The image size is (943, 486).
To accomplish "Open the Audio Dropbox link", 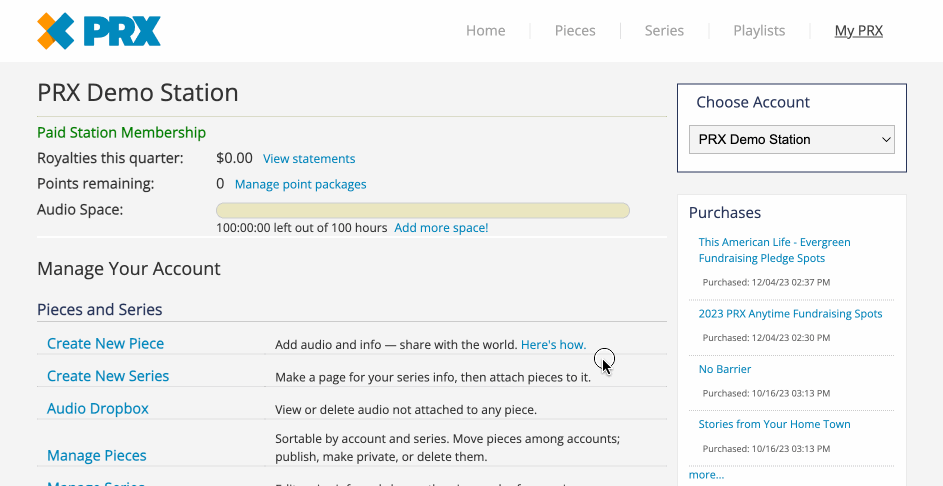I will 97,408.
